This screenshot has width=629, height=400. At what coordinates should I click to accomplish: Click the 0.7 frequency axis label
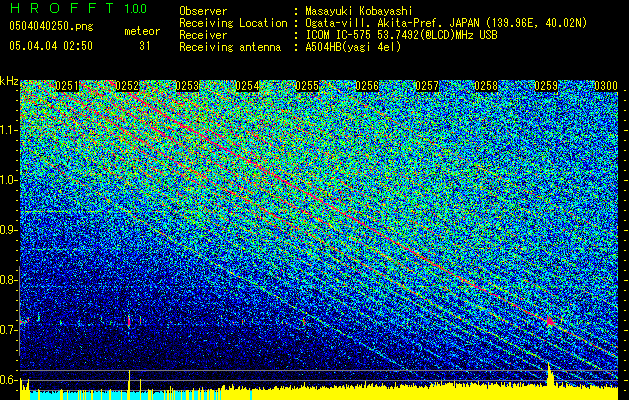click(x=8, y=330)
